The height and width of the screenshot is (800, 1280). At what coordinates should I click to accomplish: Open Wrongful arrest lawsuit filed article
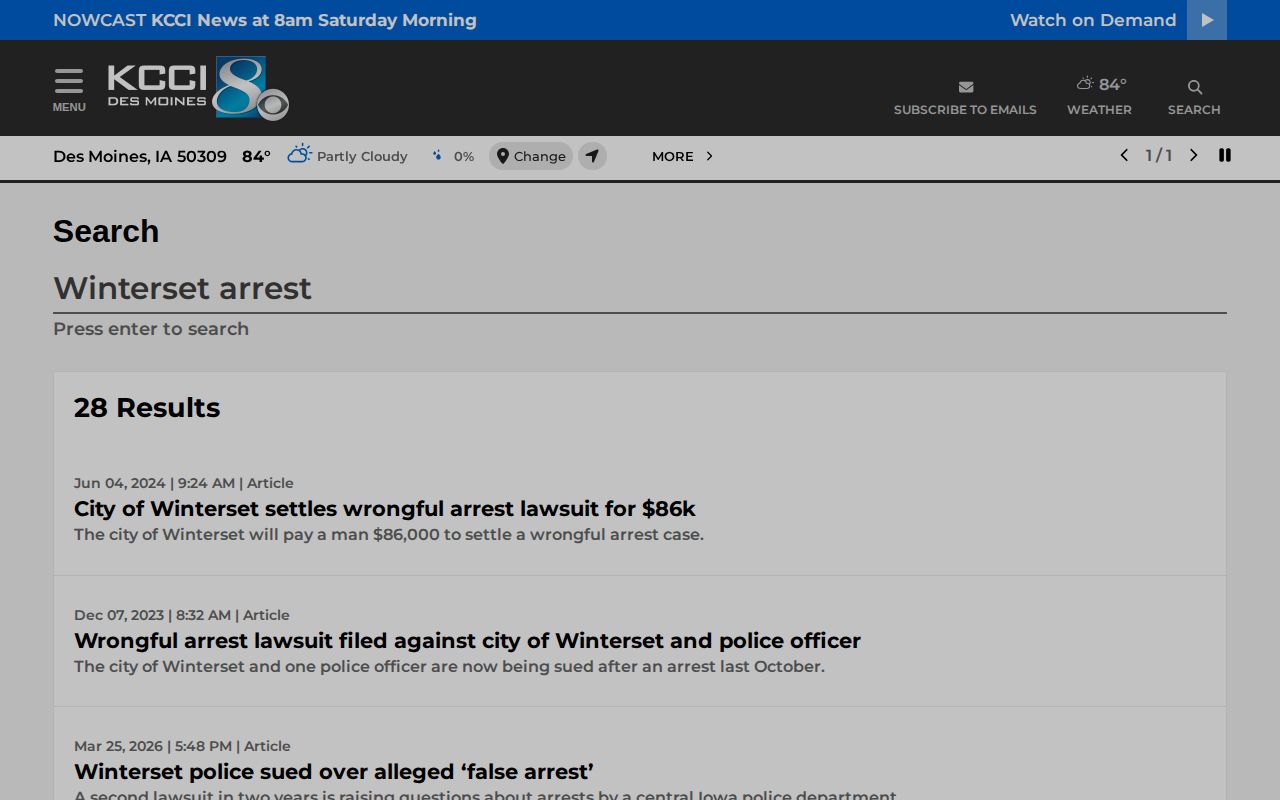pos(467,640)
